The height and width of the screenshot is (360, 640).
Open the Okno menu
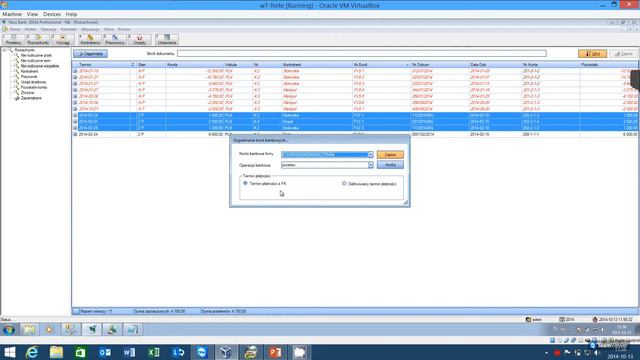(109, 29)
